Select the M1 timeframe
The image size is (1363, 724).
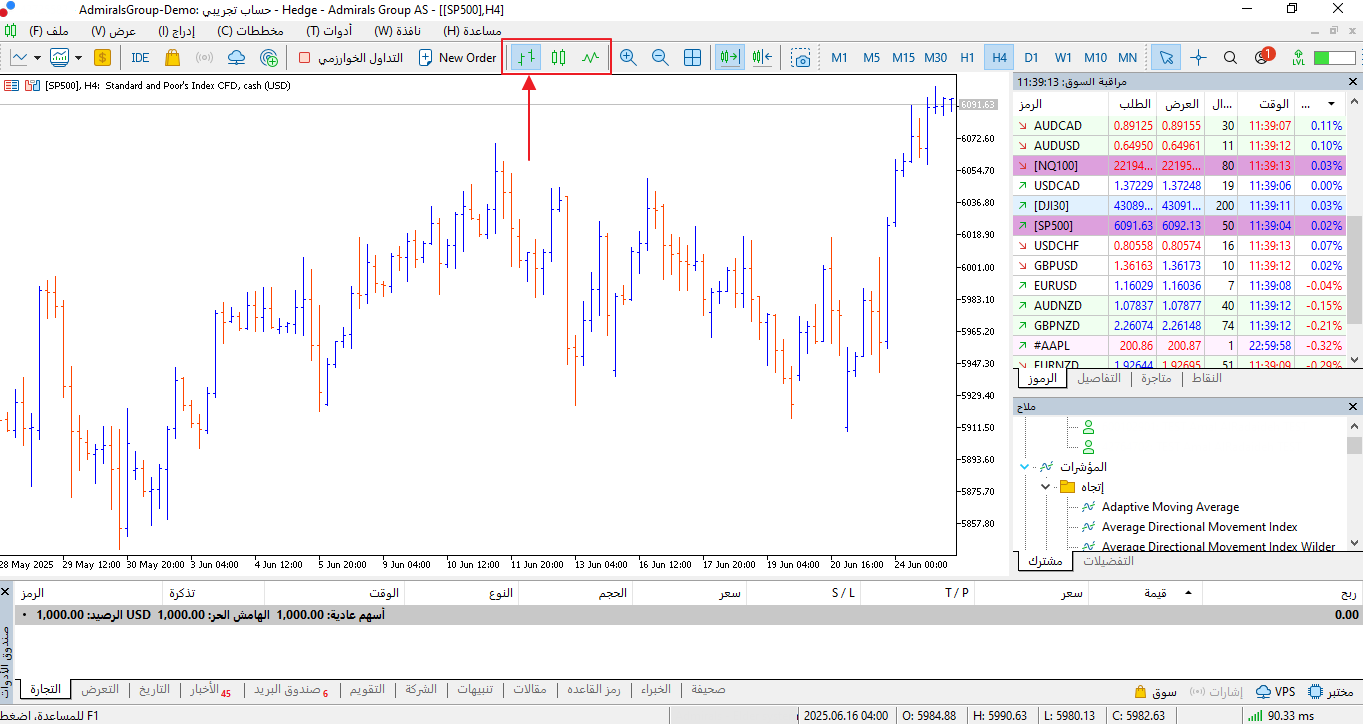(x=839, y=57)
